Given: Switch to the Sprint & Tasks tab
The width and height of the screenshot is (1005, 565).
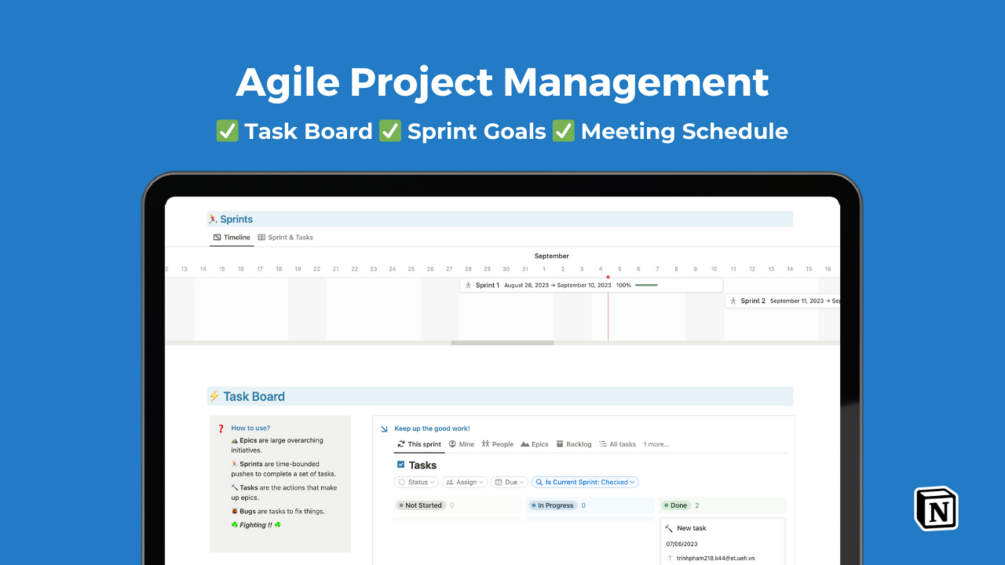Looking at the screenshot, I should click(x=286, y=238).
